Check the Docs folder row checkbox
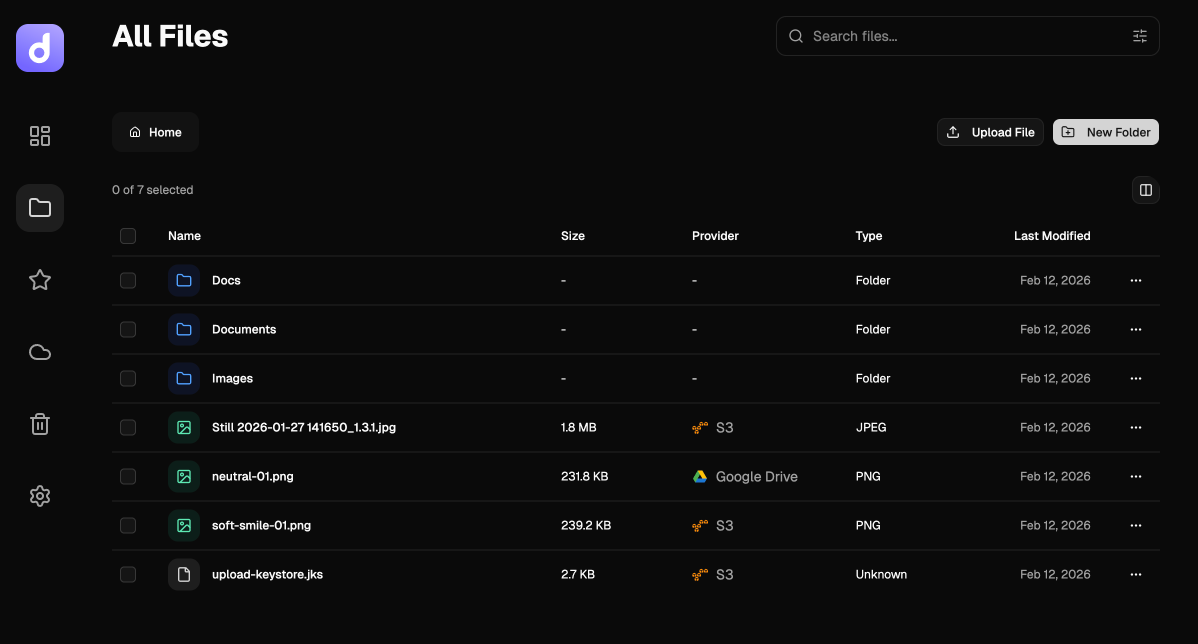Screen dimensions: 1198x644 pyautogui.click(x=128, y=280)
